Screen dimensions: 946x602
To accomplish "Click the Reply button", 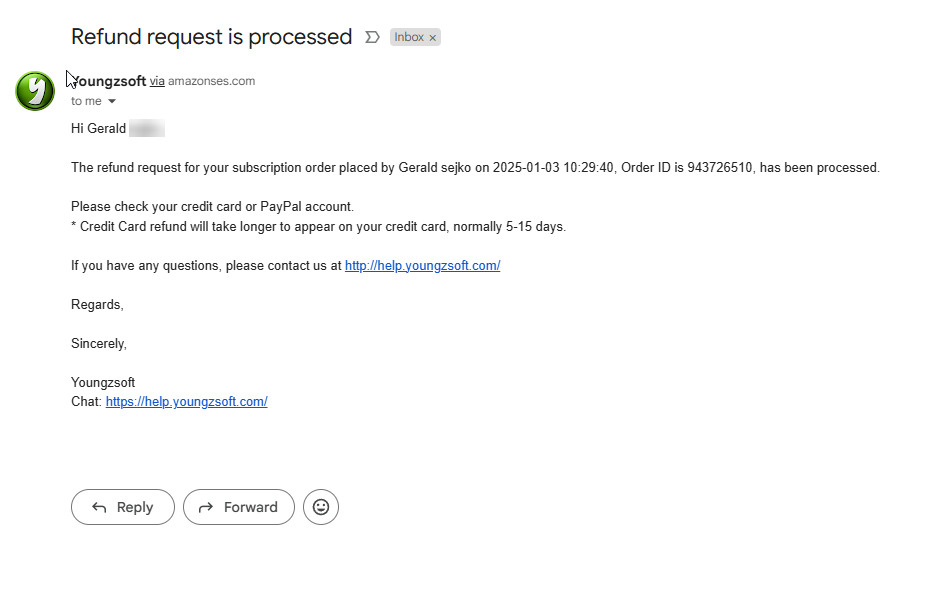I will [123, 507].
